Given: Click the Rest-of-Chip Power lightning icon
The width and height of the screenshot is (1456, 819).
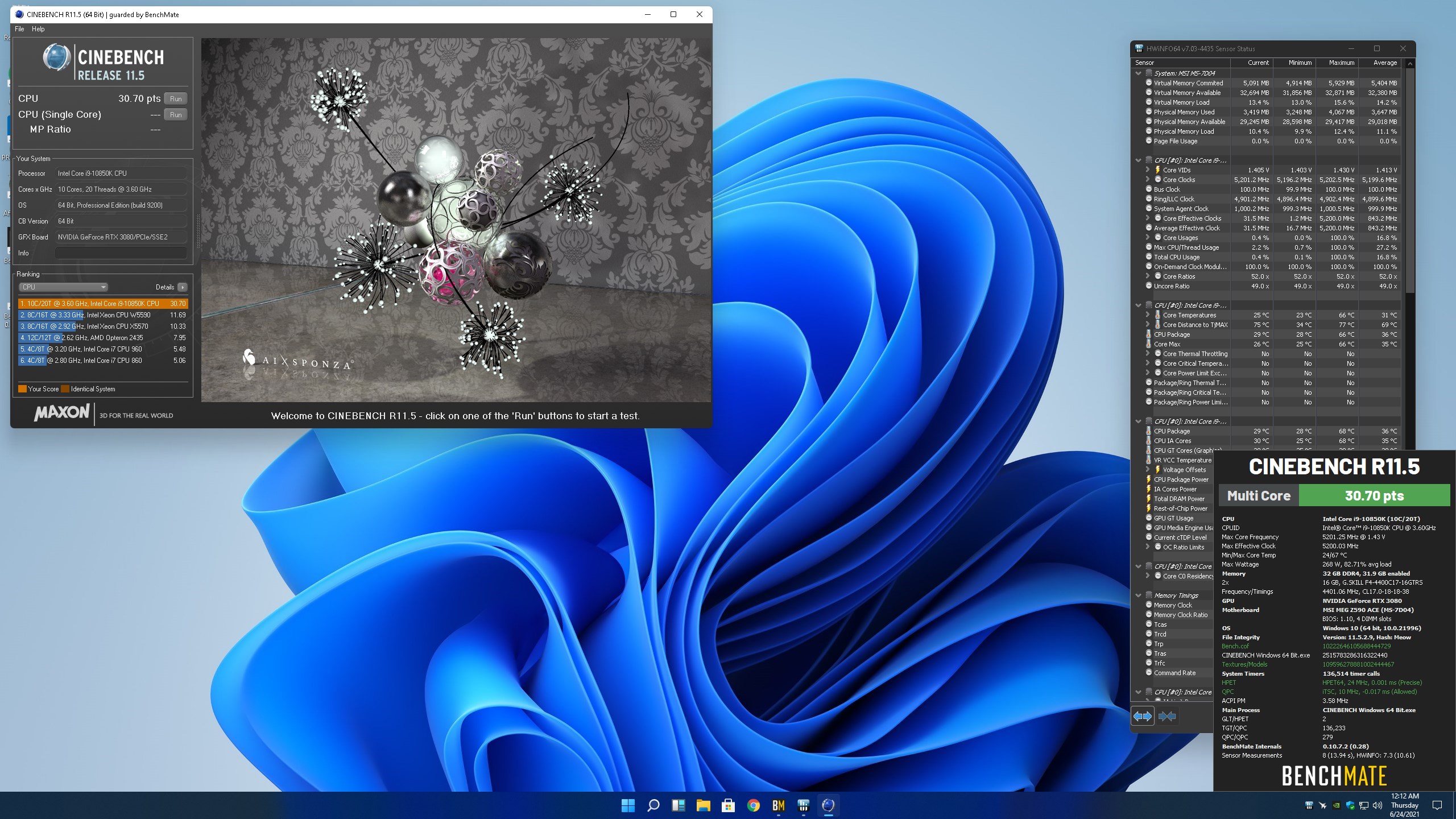Looking at the screenshot, I should click(x=1148, y=508).
